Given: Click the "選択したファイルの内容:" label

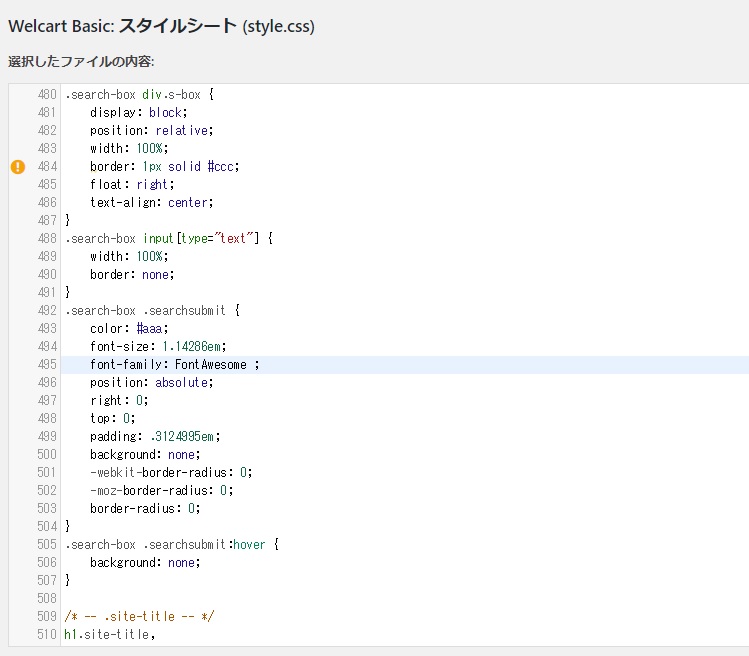Looking at the screenshot, I should point(81,62).
